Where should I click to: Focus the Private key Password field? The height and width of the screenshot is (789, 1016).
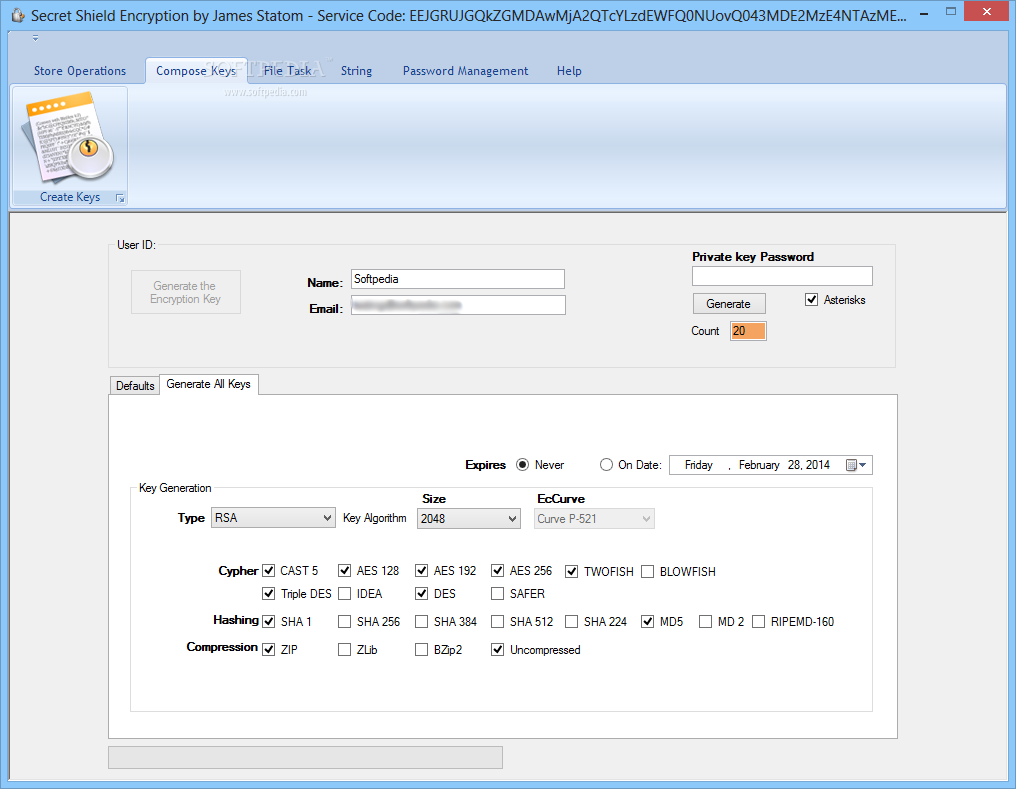tap(782, 276)
